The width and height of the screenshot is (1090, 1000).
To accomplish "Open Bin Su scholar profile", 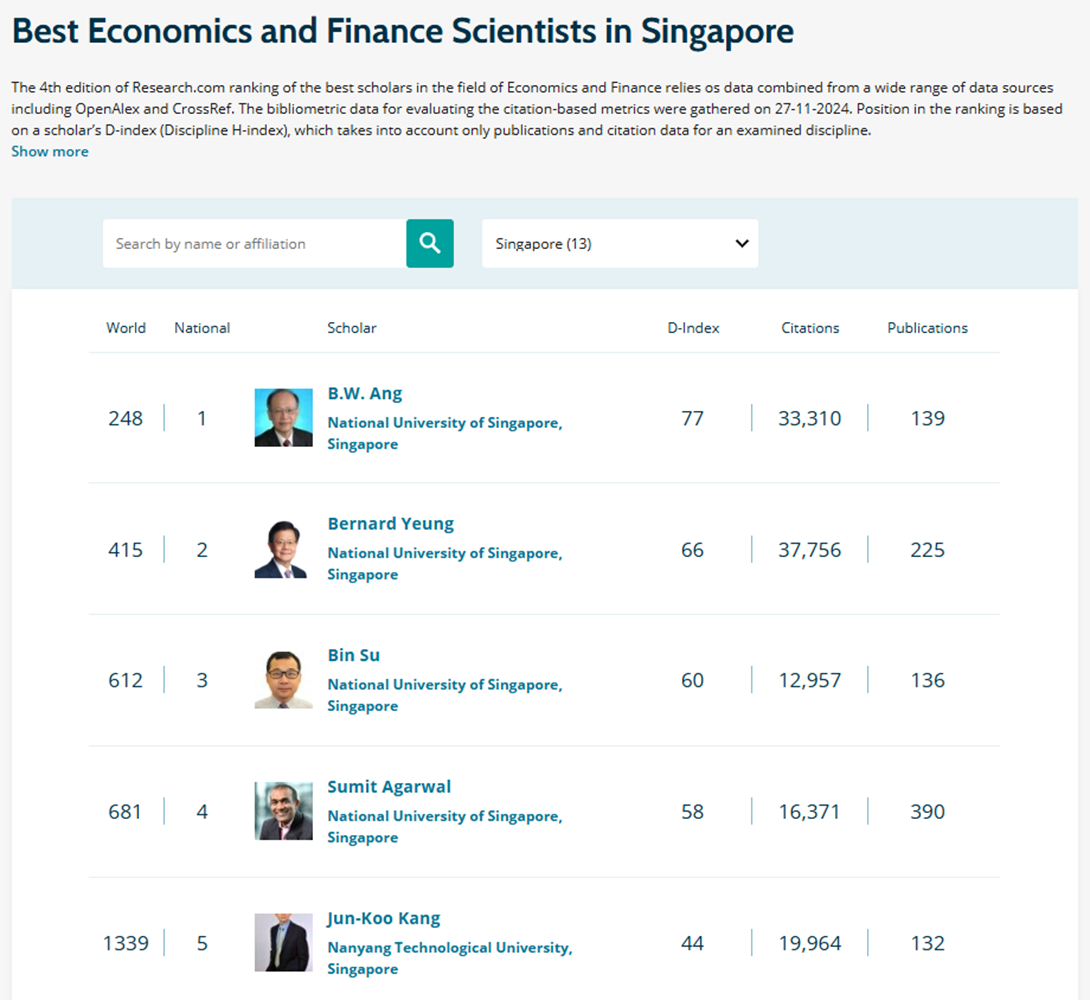I will click(354, 655).
